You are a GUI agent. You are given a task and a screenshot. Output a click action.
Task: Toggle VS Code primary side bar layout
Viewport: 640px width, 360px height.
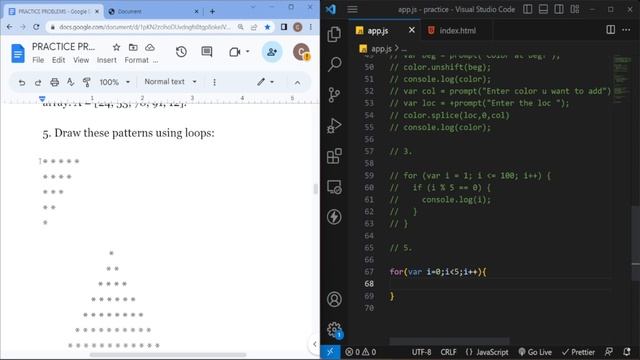527,9
